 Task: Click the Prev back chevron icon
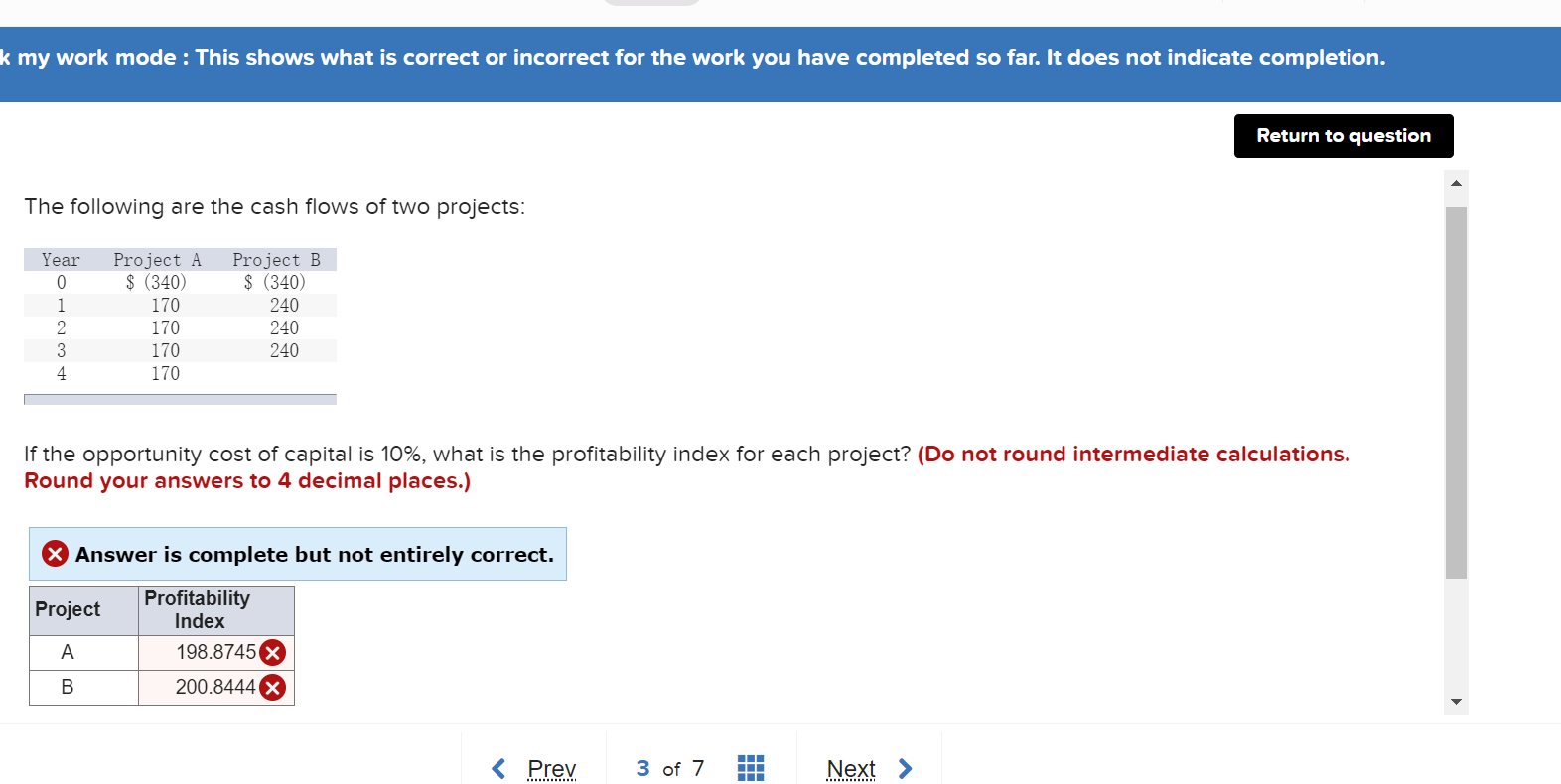point(498,767)
